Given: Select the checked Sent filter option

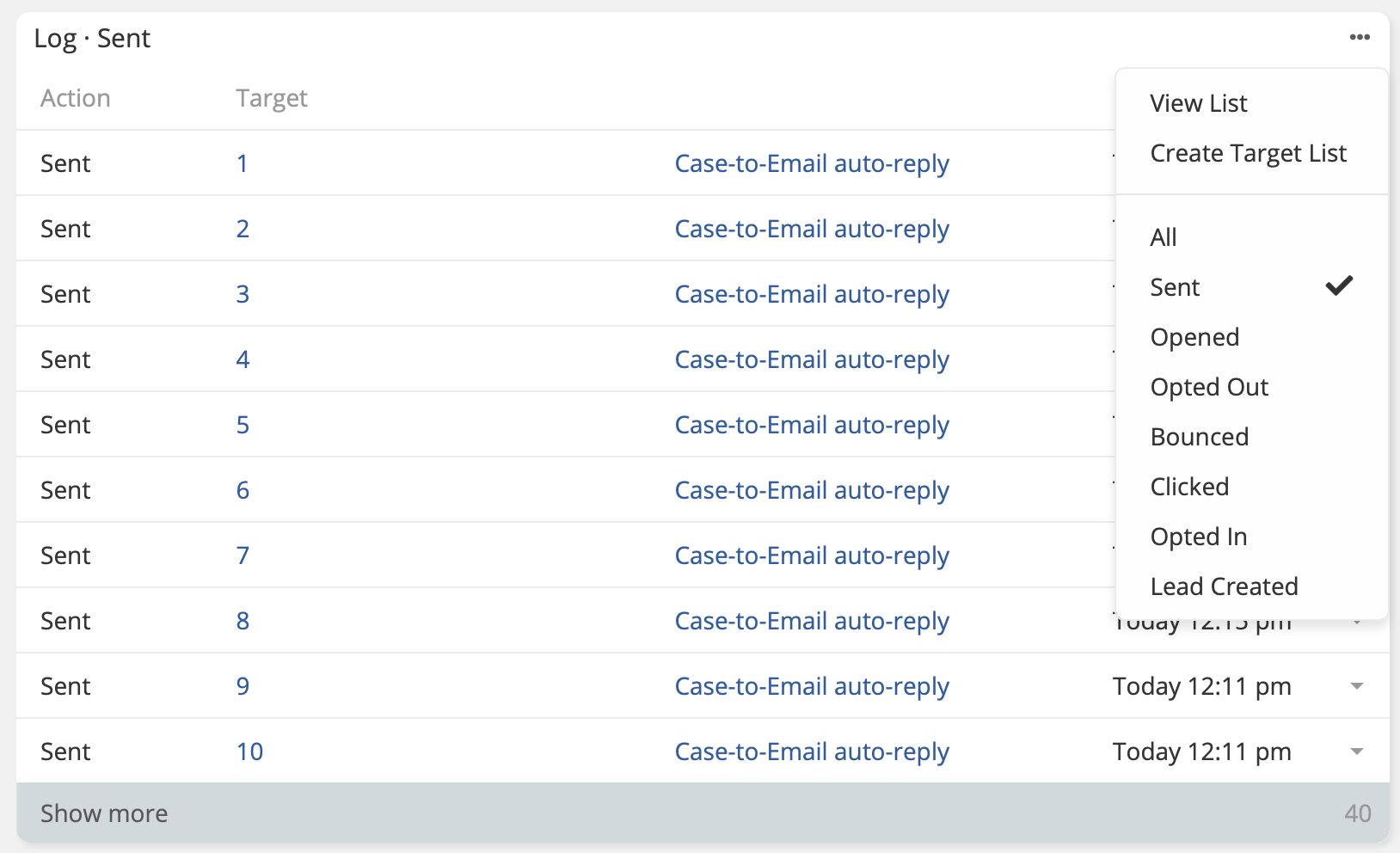Looking at the screenshot, I should (x=1175, y=287).
